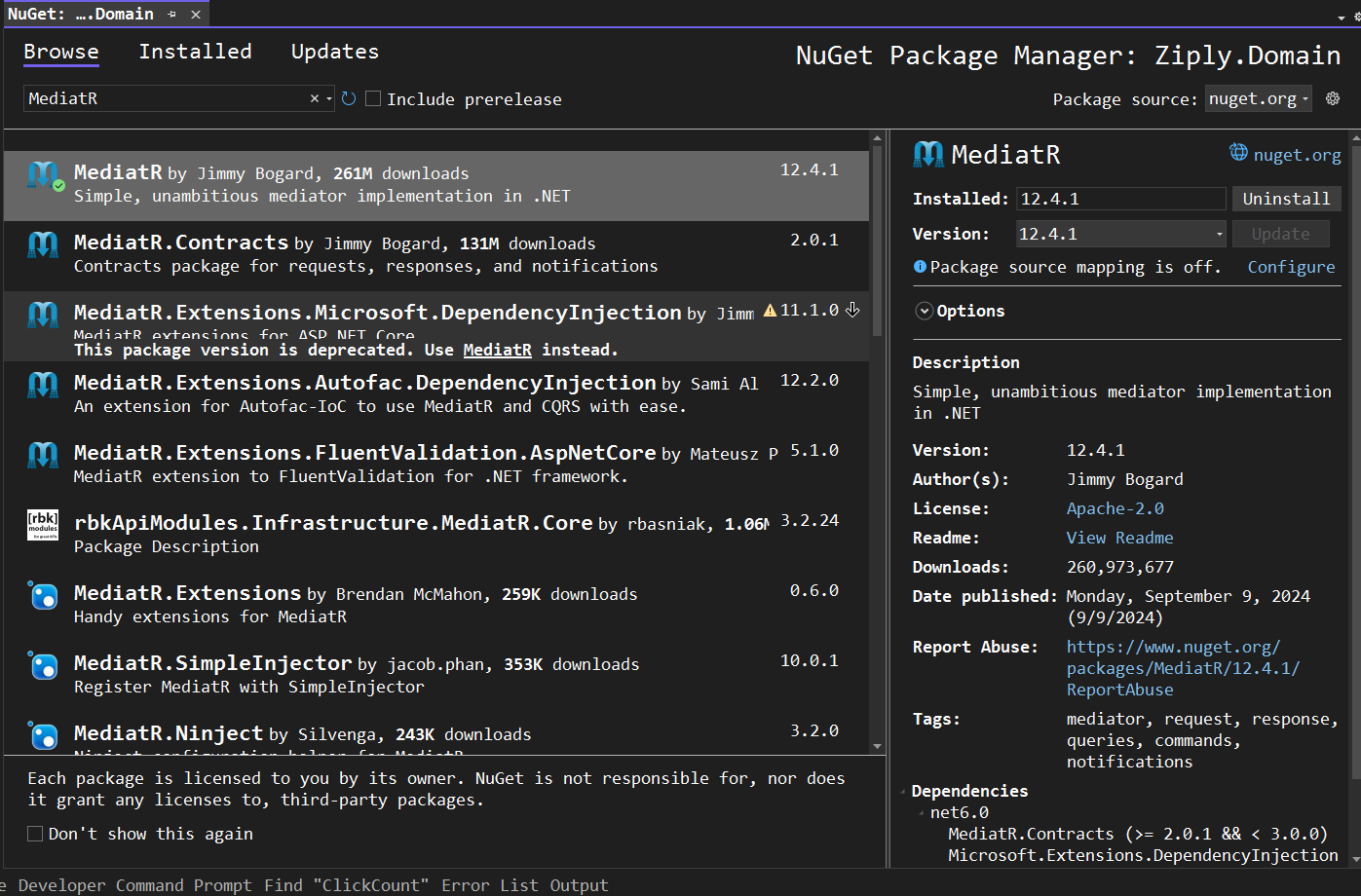Screen dimensions: 1361x896
Task: Click the MediatR.Extensions.Microsoft.DependencyInjection package icon
Action: (x=43, y=315)
